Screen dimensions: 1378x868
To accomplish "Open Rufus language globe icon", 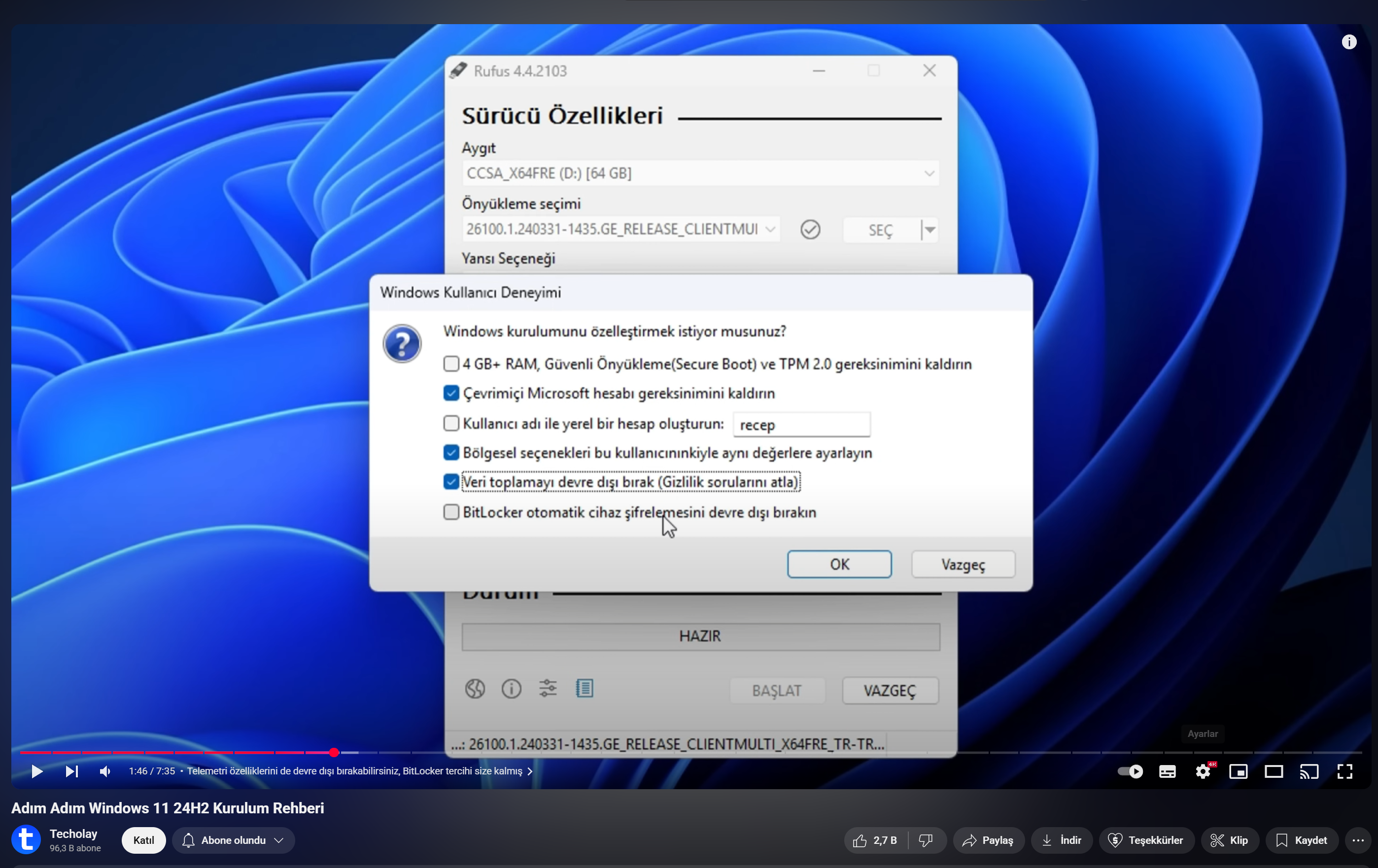I will coord(475,689).
